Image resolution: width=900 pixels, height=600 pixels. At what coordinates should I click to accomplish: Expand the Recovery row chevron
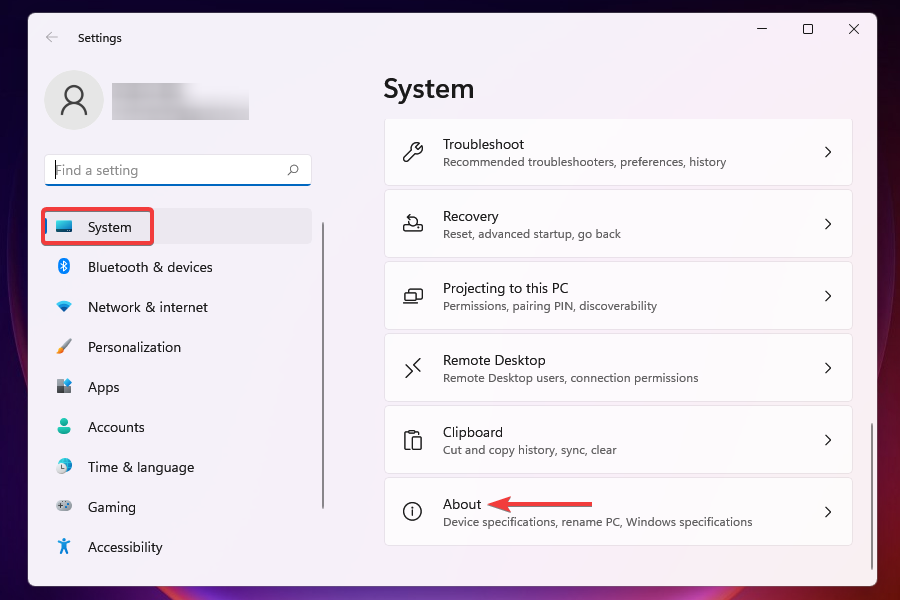tap(827, 224)
